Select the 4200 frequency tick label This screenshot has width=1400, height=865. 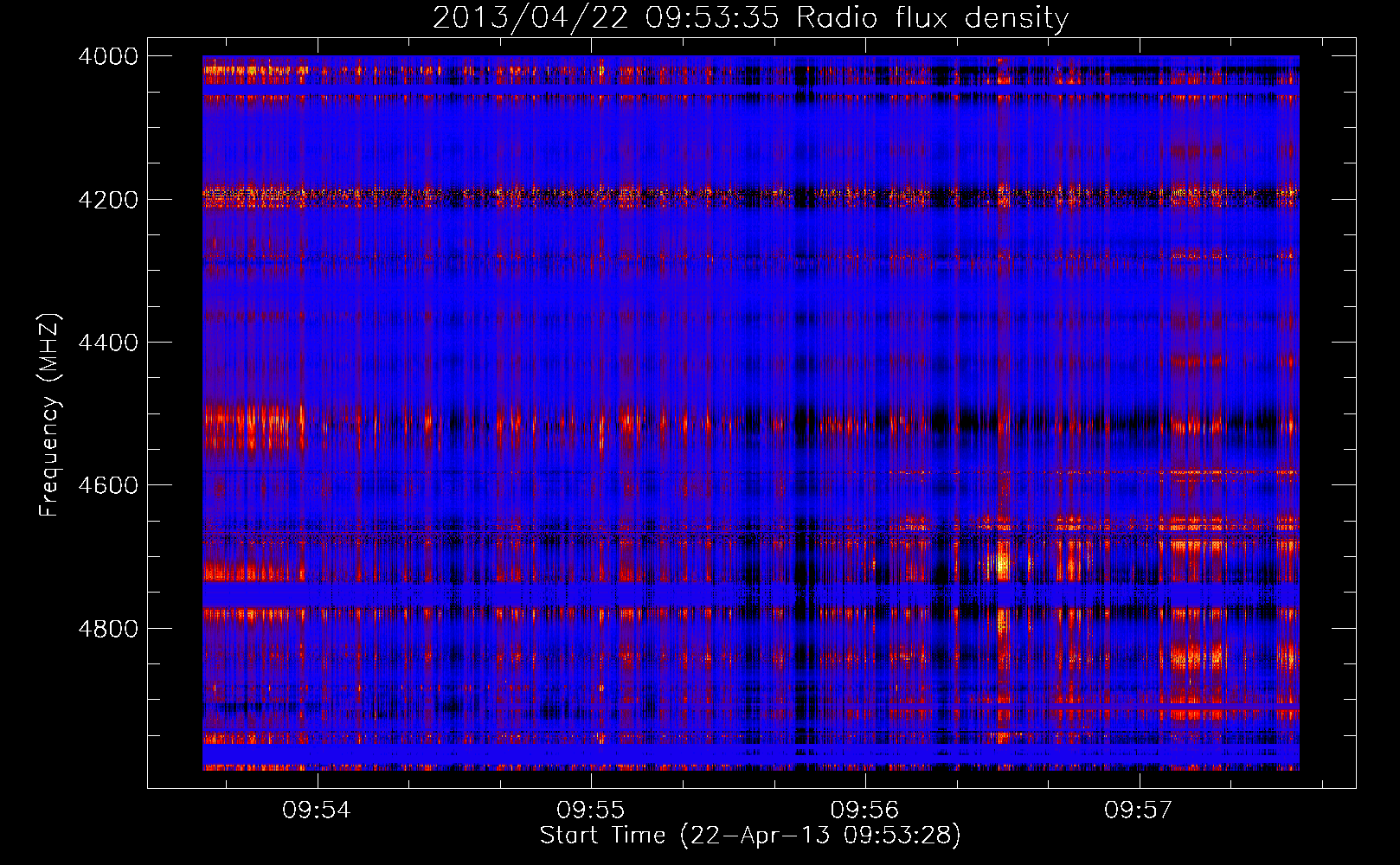108,199
